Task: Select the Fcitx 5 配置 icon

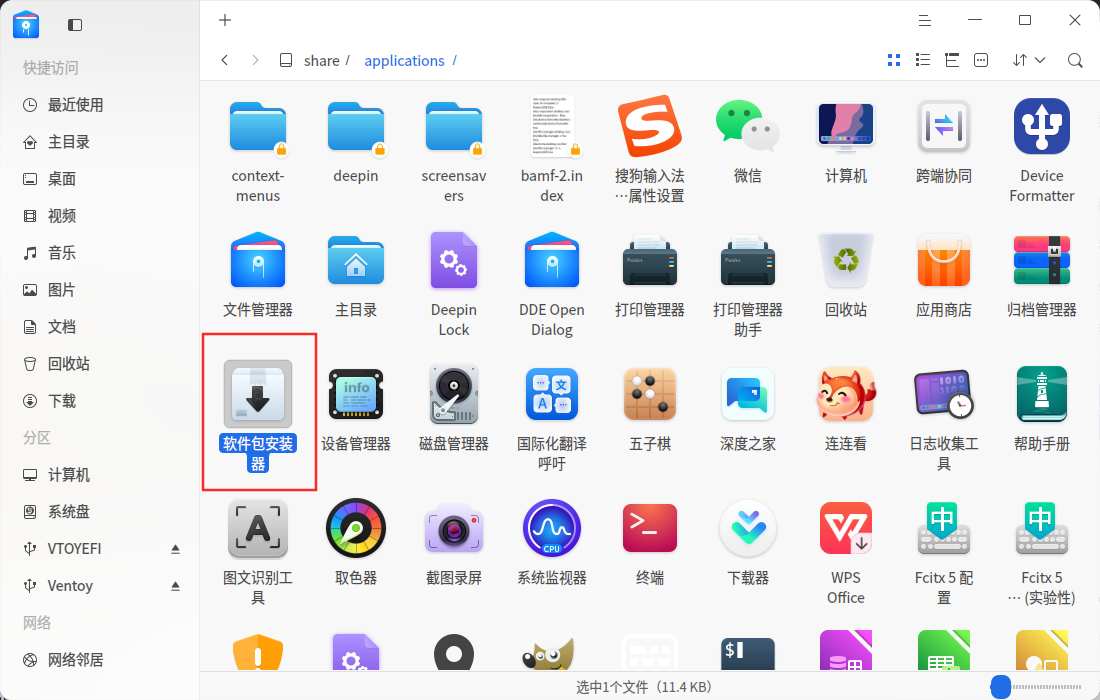Action: (944, 528)
